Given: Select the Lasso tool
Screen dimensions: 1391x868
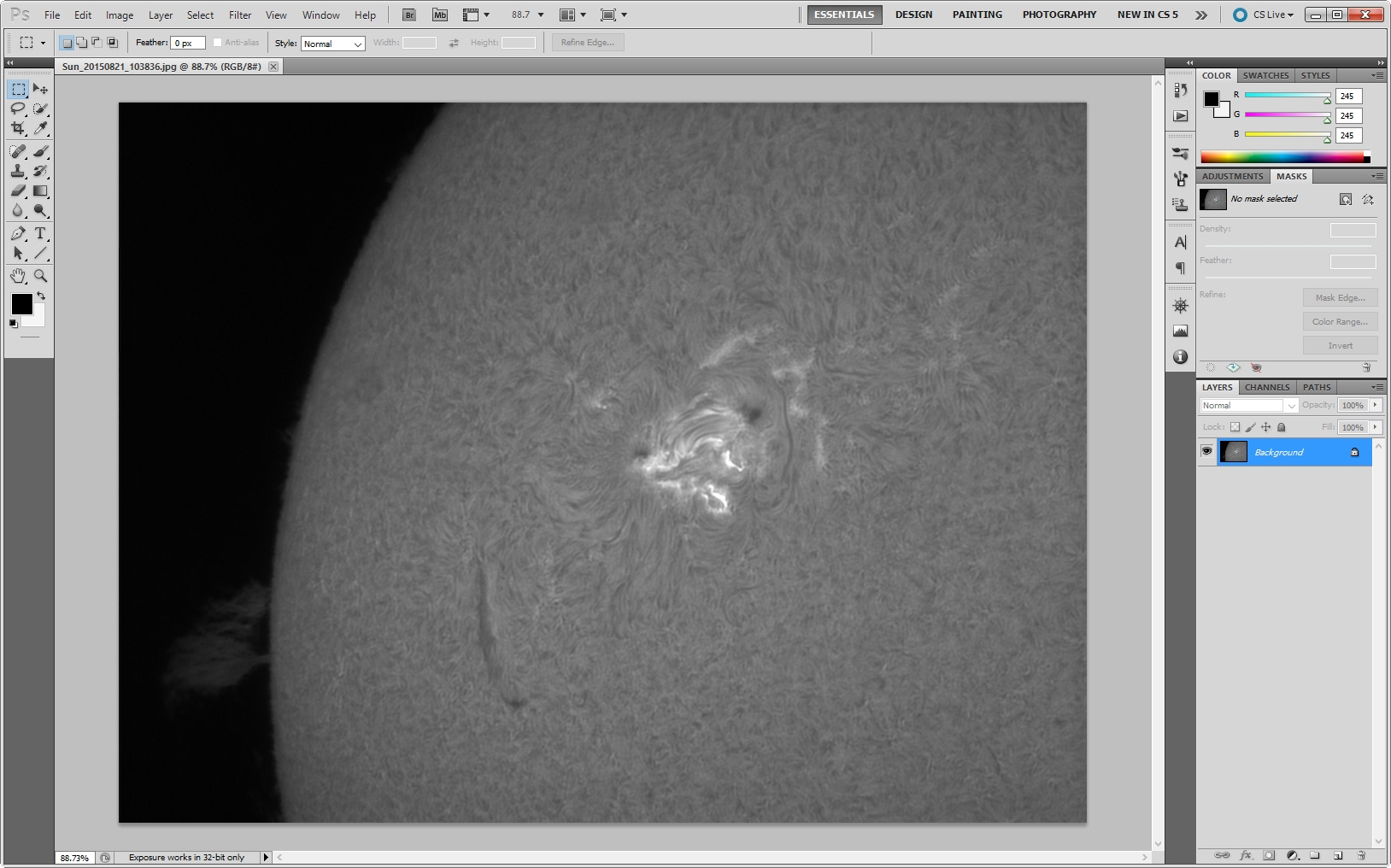Looking at the screenshot, I should pos(18,108).
